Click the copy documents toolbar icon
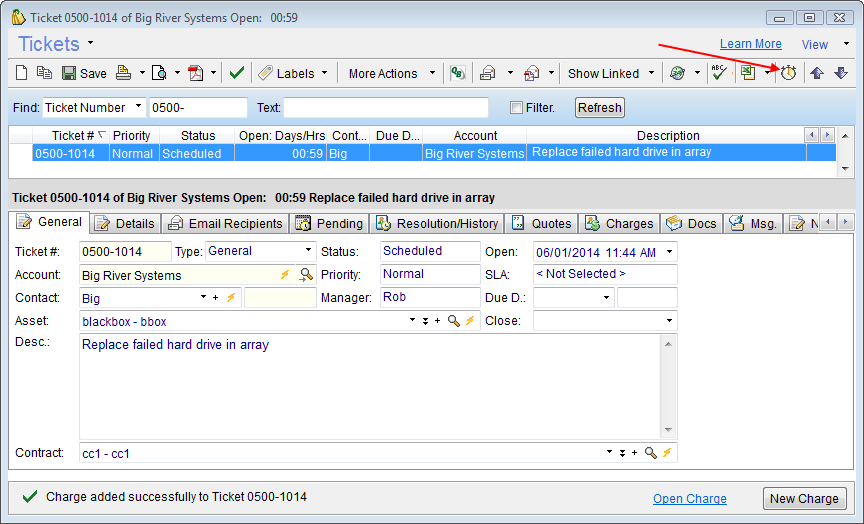Image resolution: width=864 pixels, height=524 pixels. point(45,73)
